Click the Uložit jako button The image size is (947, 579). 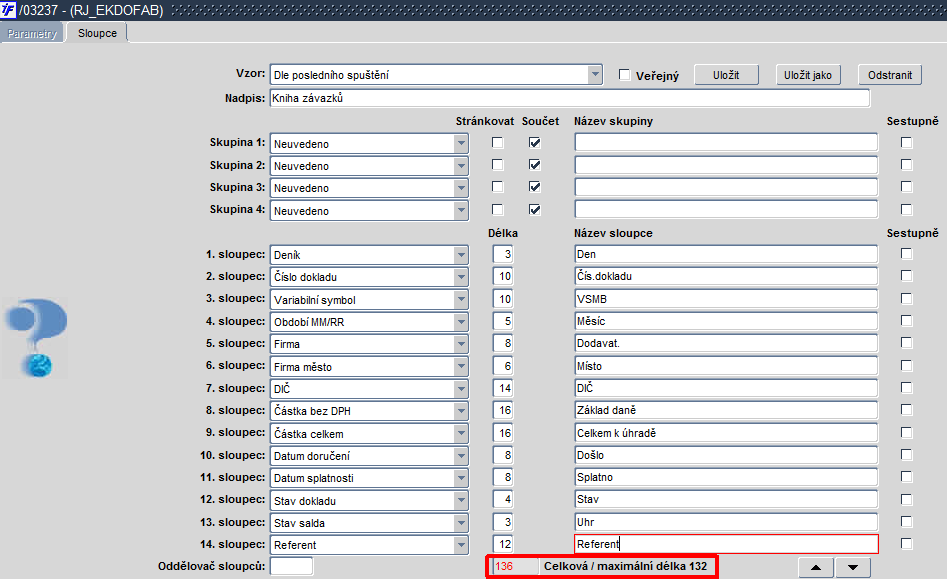click(807, 75)
